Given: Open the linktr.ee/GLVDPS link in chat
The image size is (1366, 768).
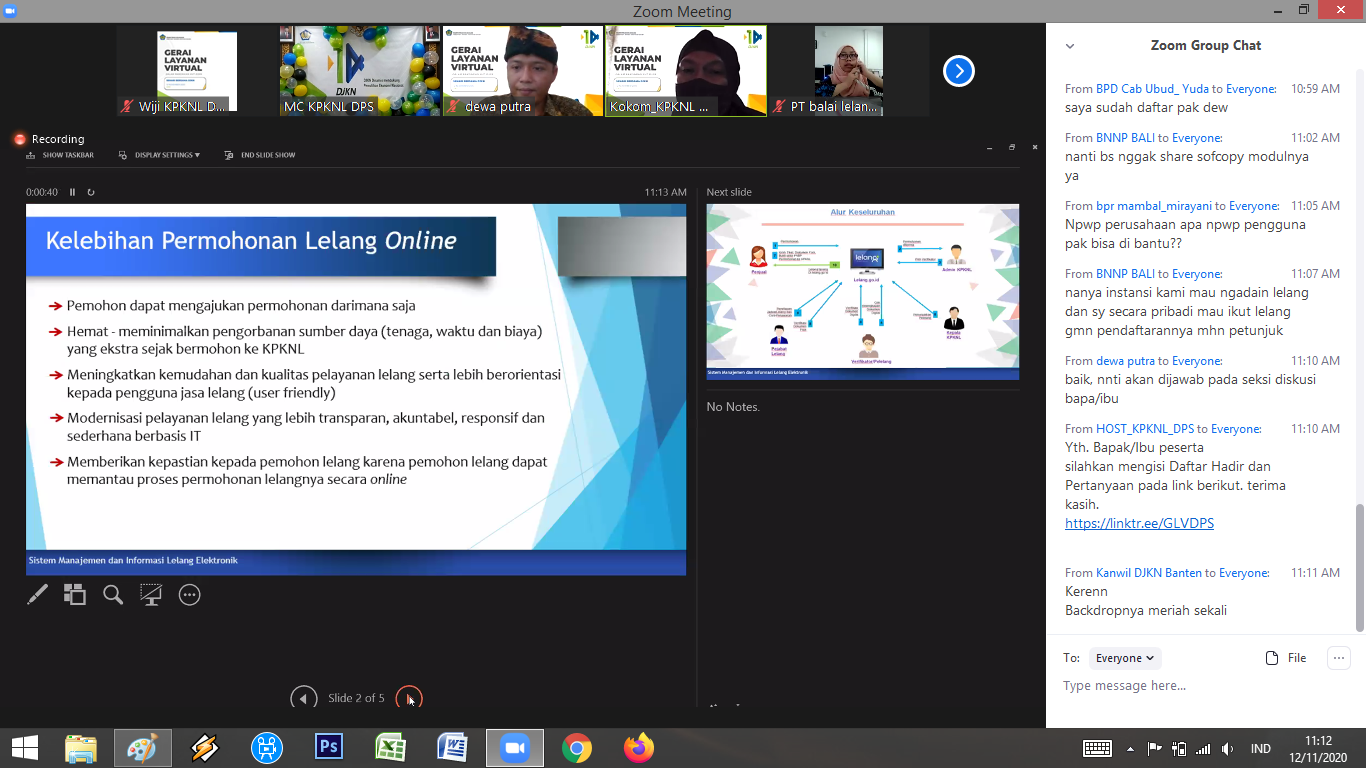Looking at the screenshot, I should (1139, 523).
